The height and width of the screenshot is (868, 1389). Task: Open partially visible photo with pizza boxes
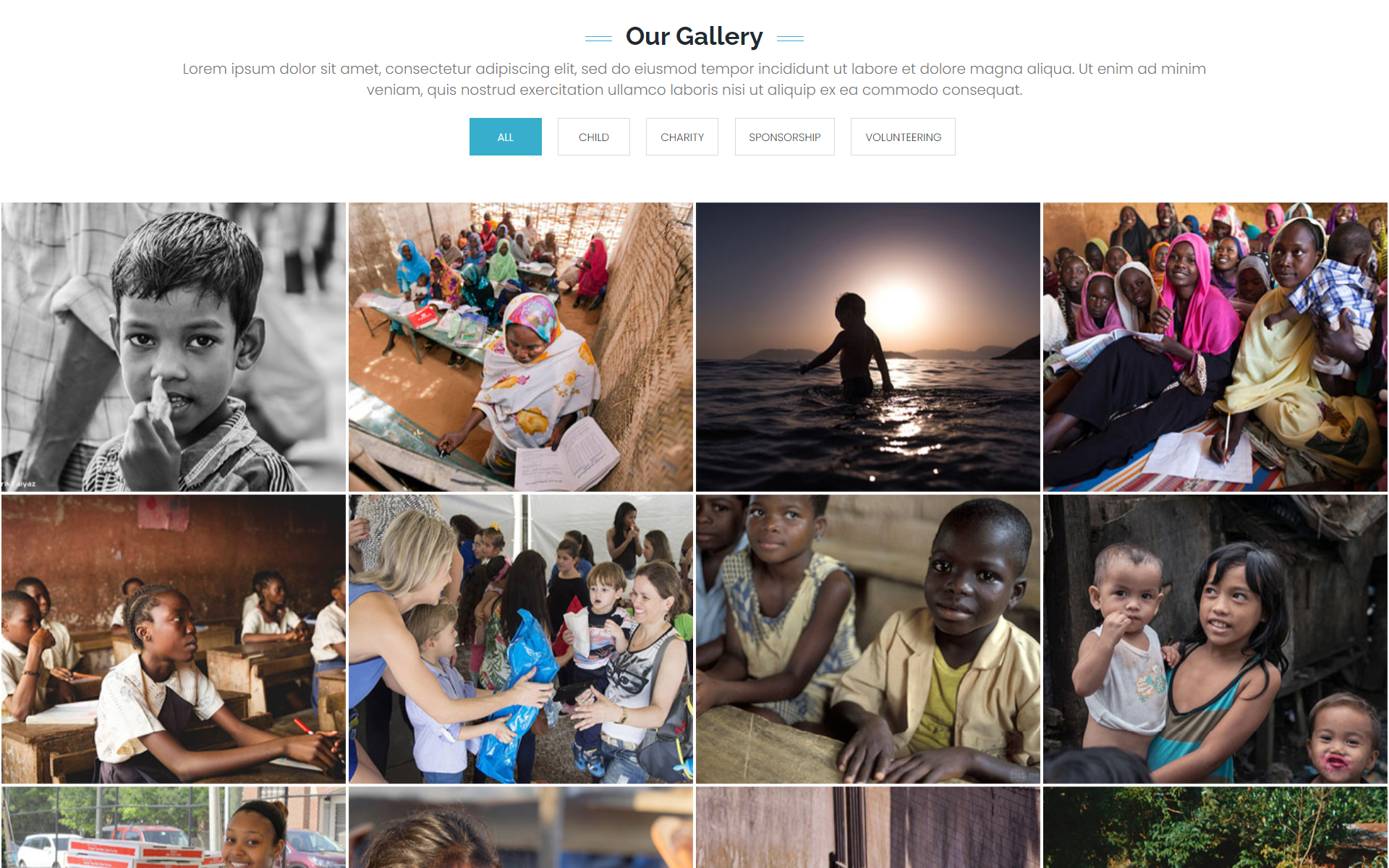(x=174, y=827)
